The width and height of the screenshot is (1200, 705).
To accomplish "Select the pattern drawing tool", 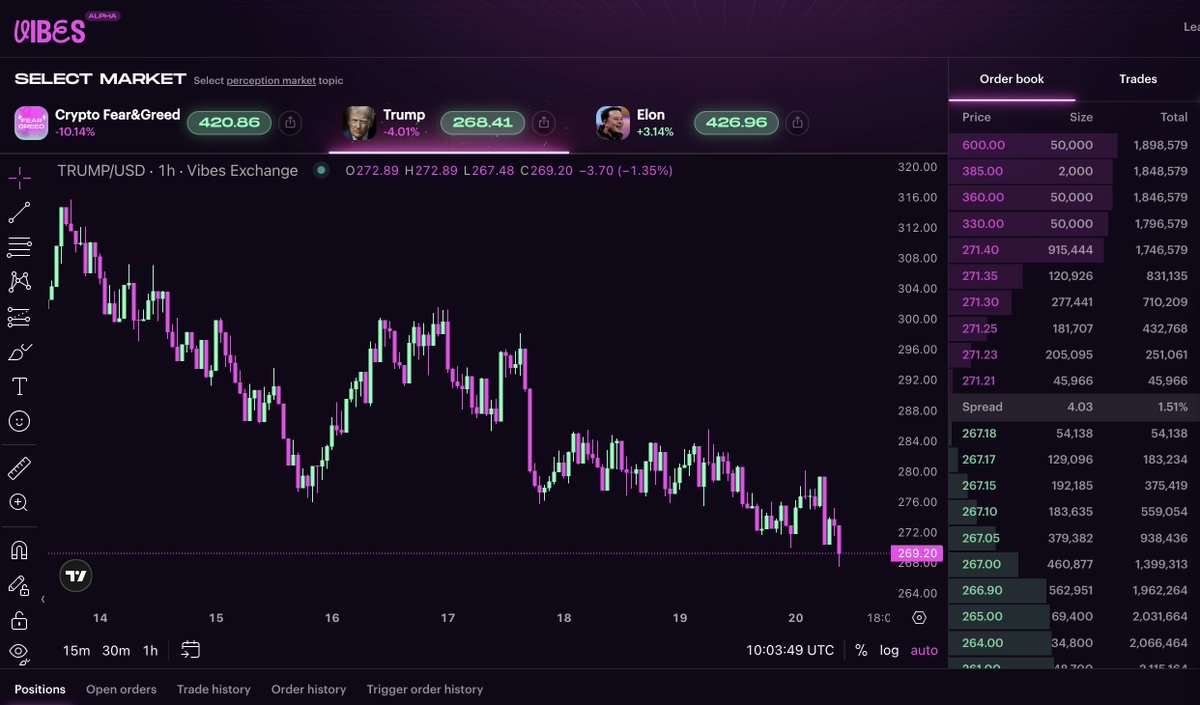I will click(19, 282).
